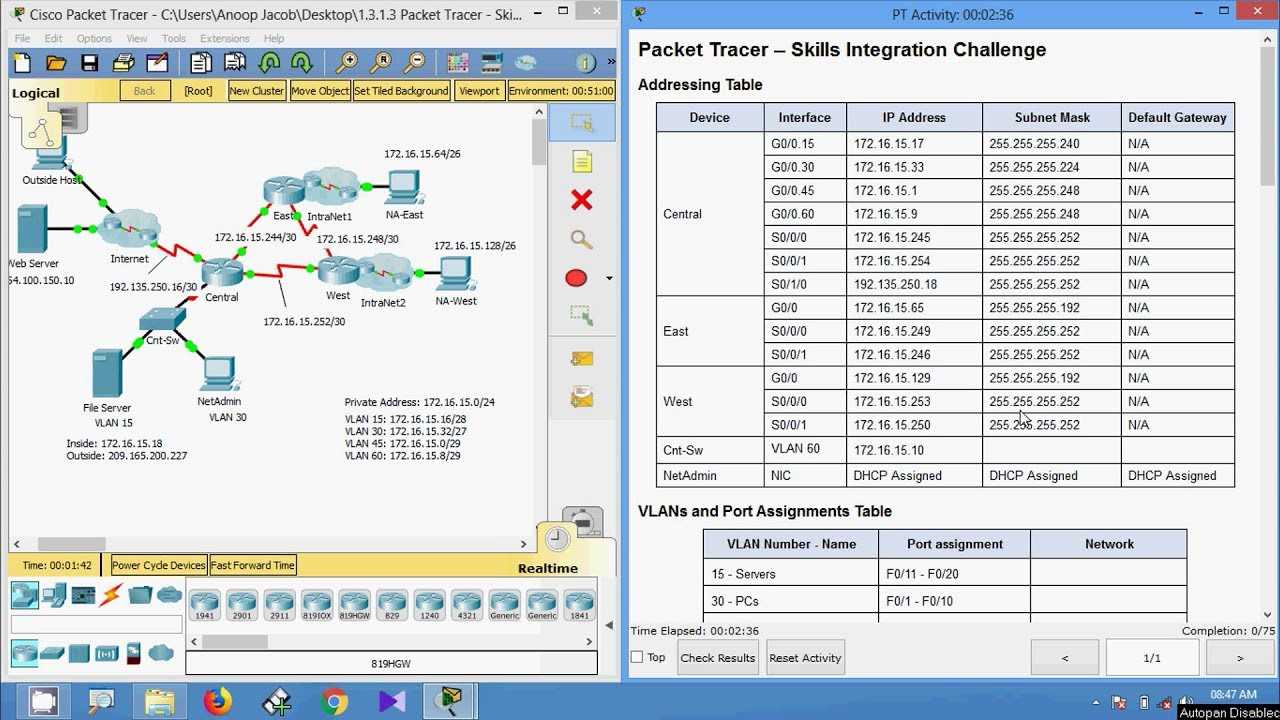This screenshot has height=720, width=1280.
Task: Click the NetAdmin PC in the topology
Action: coord(218,375)
